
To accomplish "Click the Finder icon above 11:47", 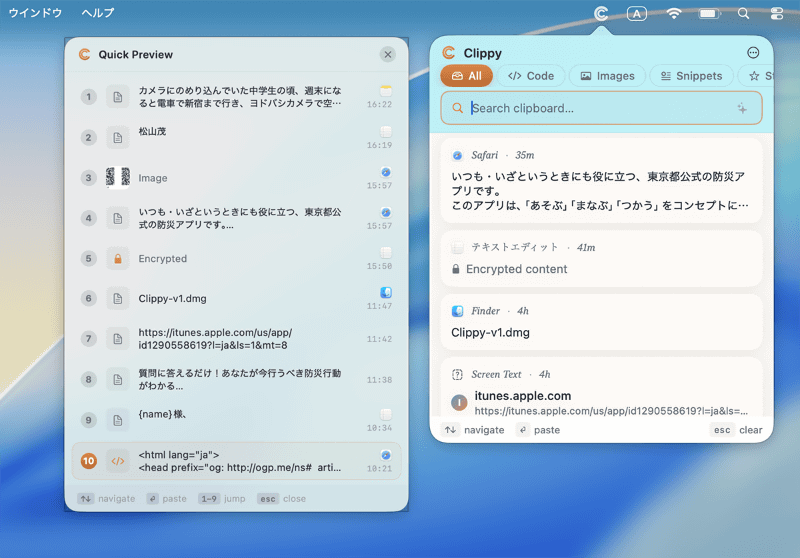I will pyautogui.click(x=386, y=292).
